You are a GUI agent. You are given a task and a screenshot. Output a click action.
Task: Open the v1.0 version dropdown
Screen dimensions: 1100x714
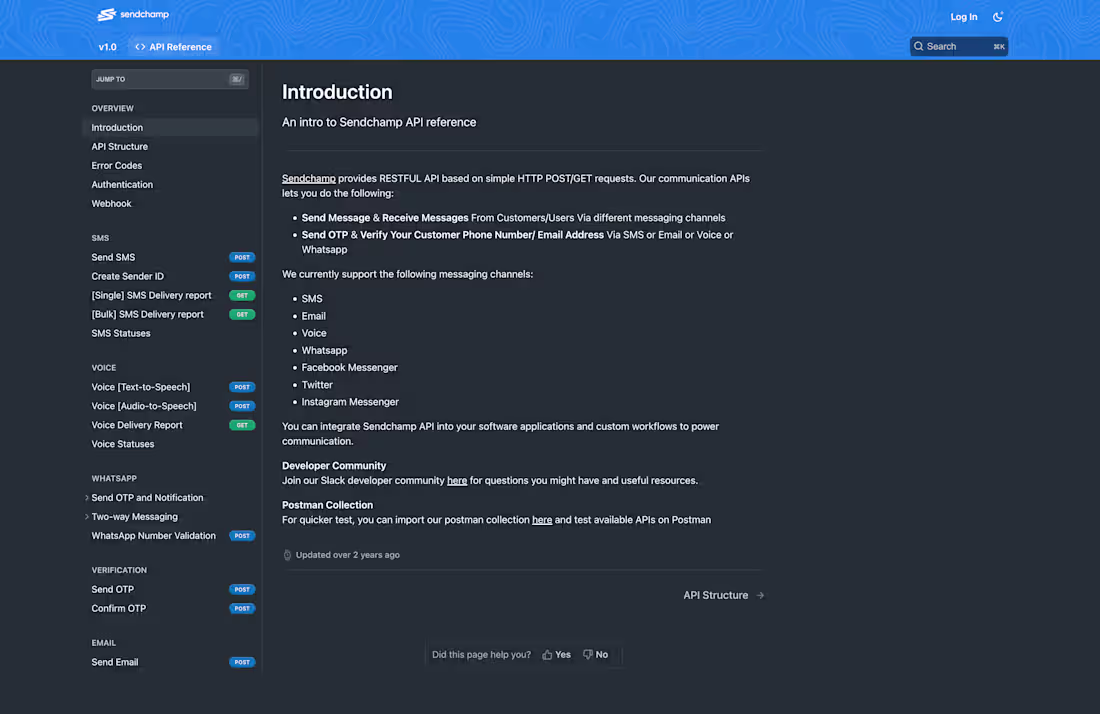(107, 46)
